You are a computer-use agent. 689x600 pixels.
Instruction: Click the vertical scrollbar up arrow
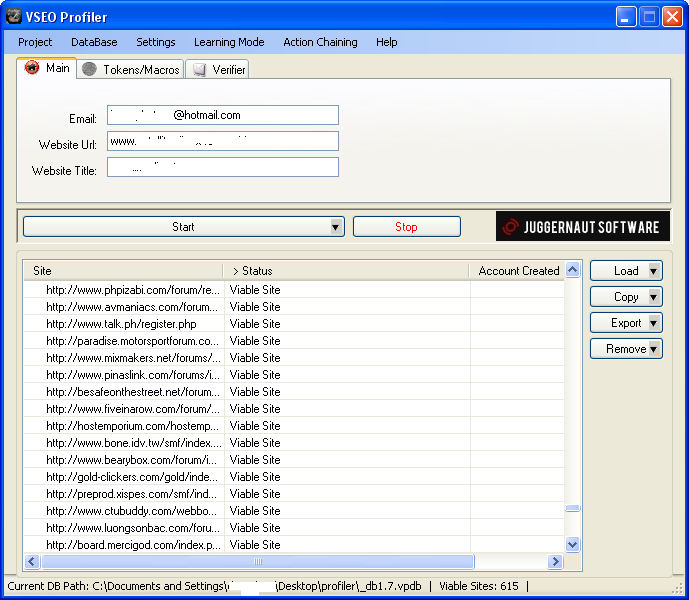pyautogui.click(x=572, y=270)
